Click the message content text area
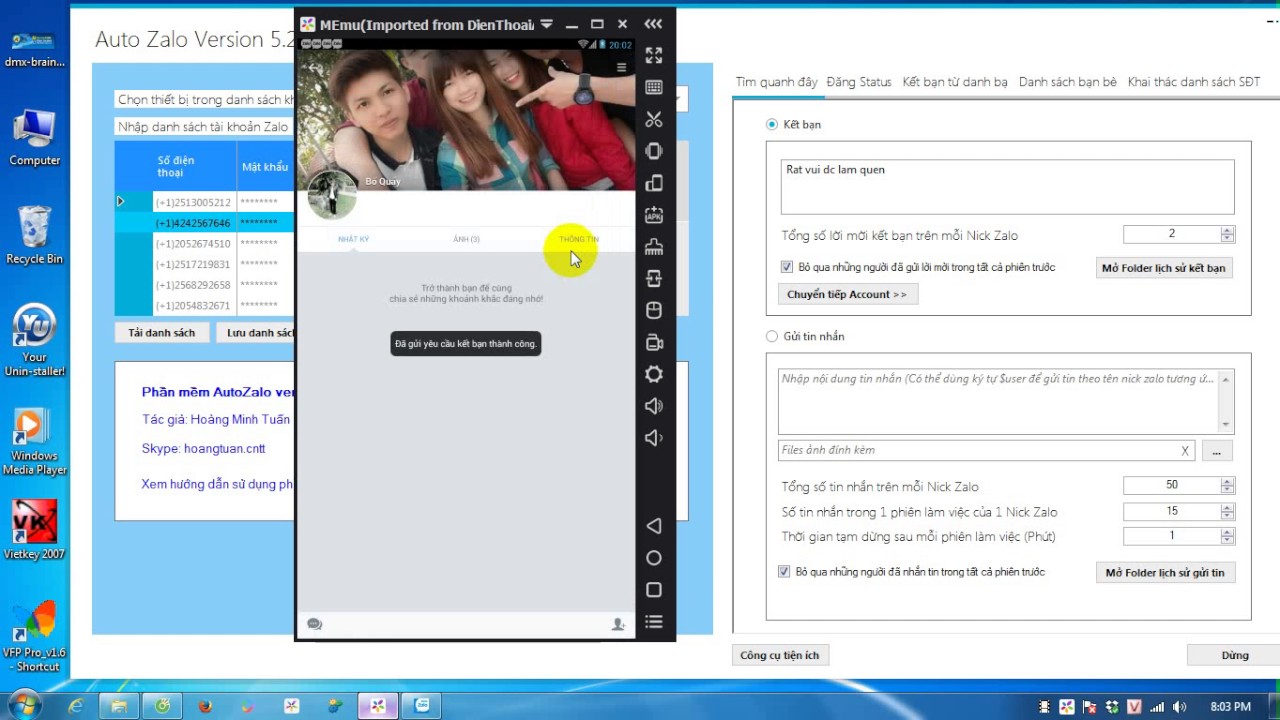Image resolution: width=1280 pixels, height=720 pixels. coord(997,400)
